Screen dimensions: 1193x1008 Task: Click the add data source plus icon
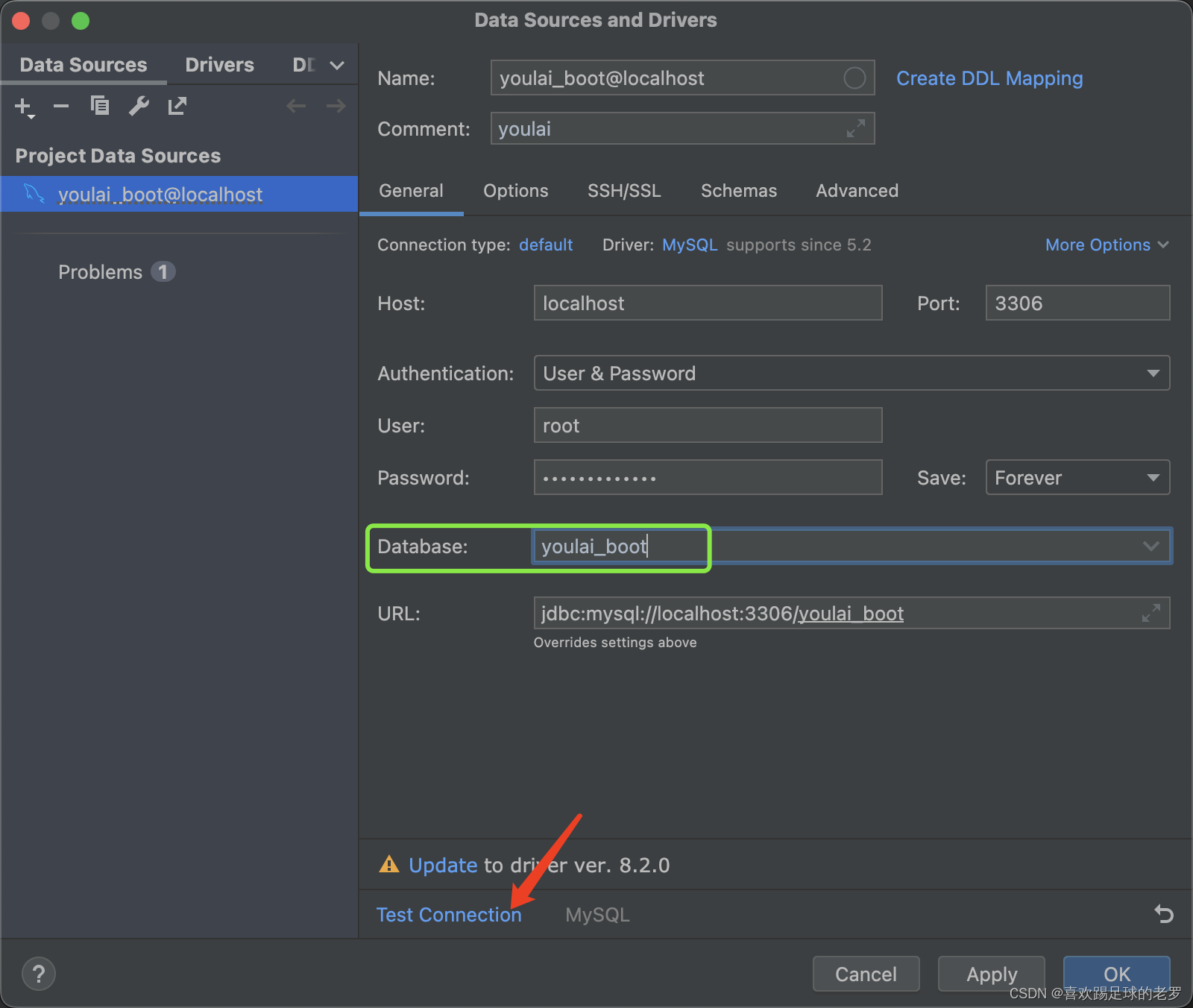click(24, 107)
